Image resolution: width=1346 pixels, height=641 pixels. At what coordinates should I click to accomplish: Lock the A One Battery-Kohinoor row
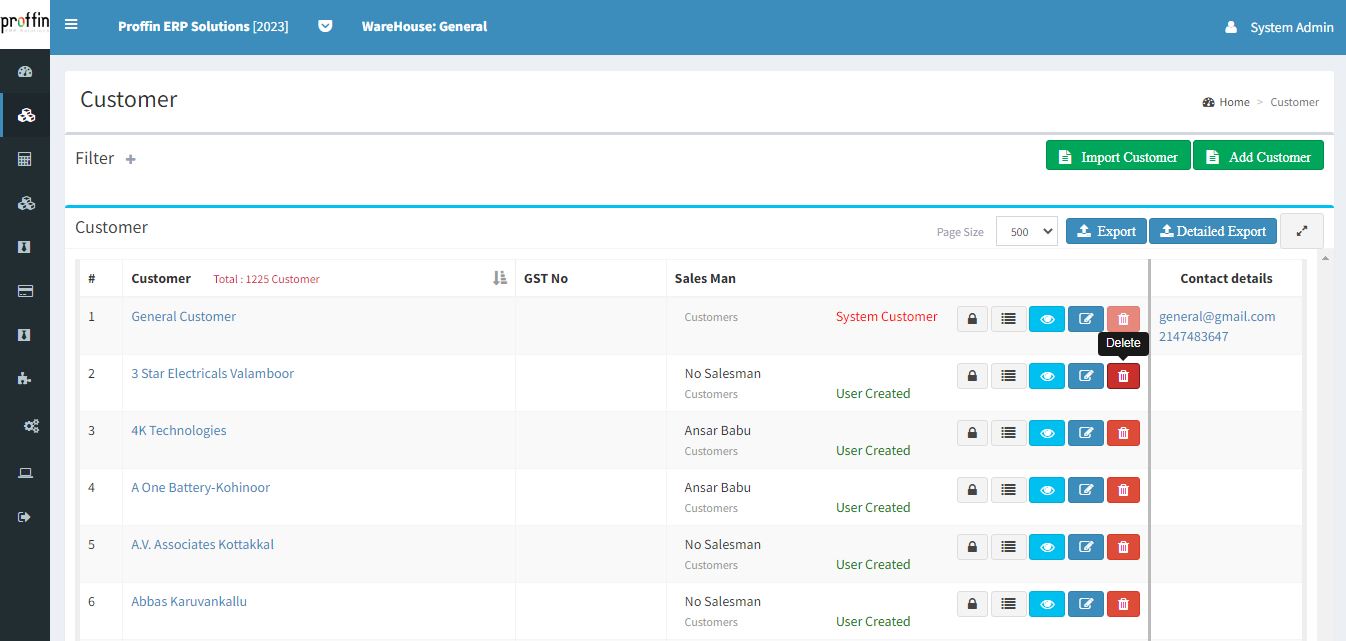click(x=972, y=490)
